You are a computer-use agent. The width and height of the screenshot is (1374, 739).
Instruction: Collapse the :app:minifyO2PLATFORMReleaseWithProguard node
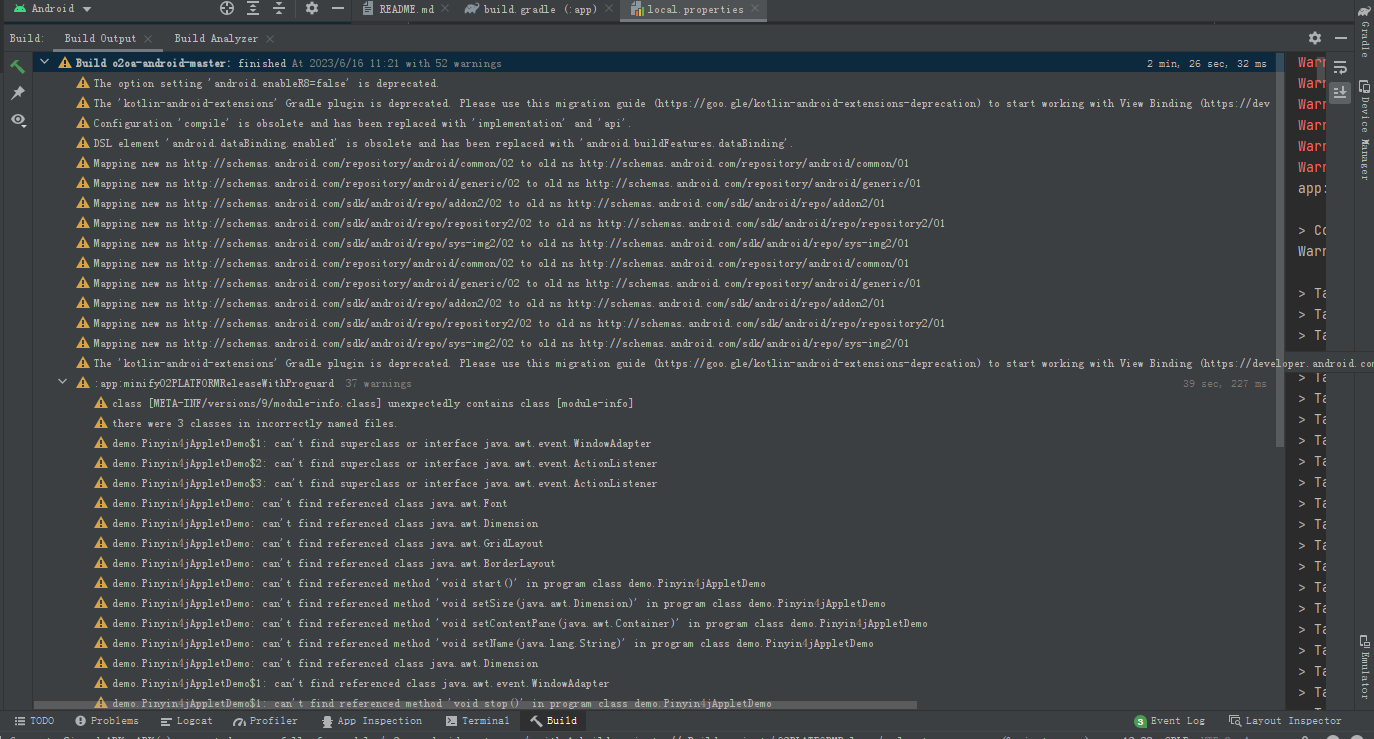(x=63, y=383)
